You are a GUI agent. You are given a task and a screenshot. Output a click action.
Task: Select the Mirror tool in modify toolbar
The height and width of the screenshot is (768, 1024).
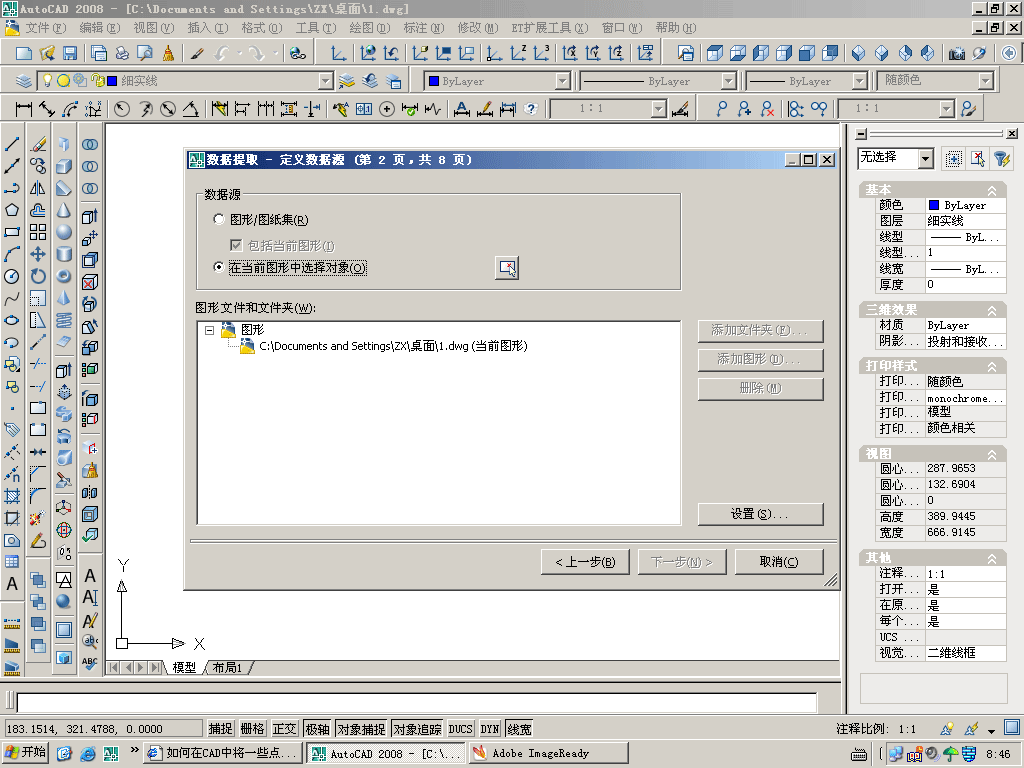(38, 188)
